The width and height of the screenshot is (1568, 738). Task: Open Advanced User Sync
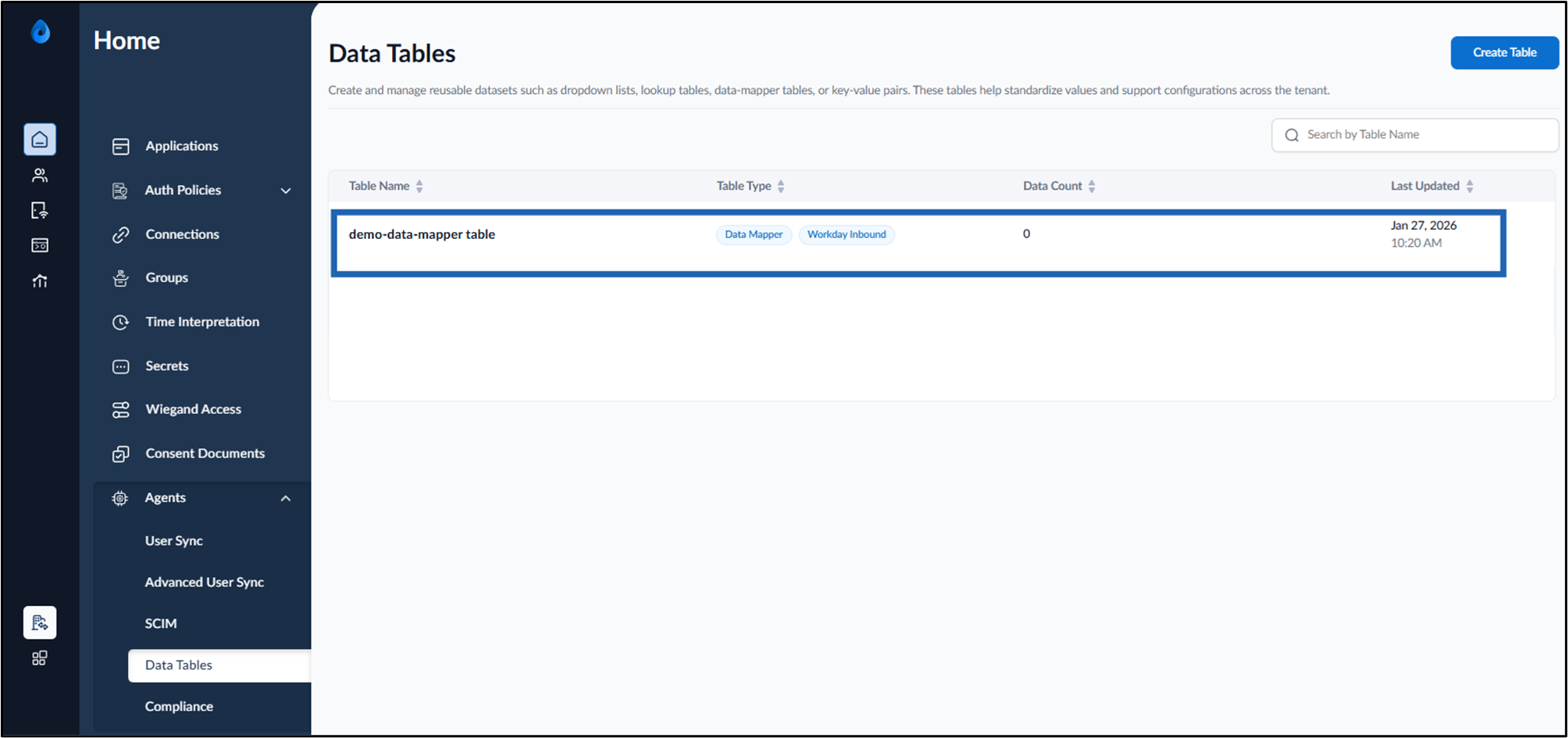(204, 583)
